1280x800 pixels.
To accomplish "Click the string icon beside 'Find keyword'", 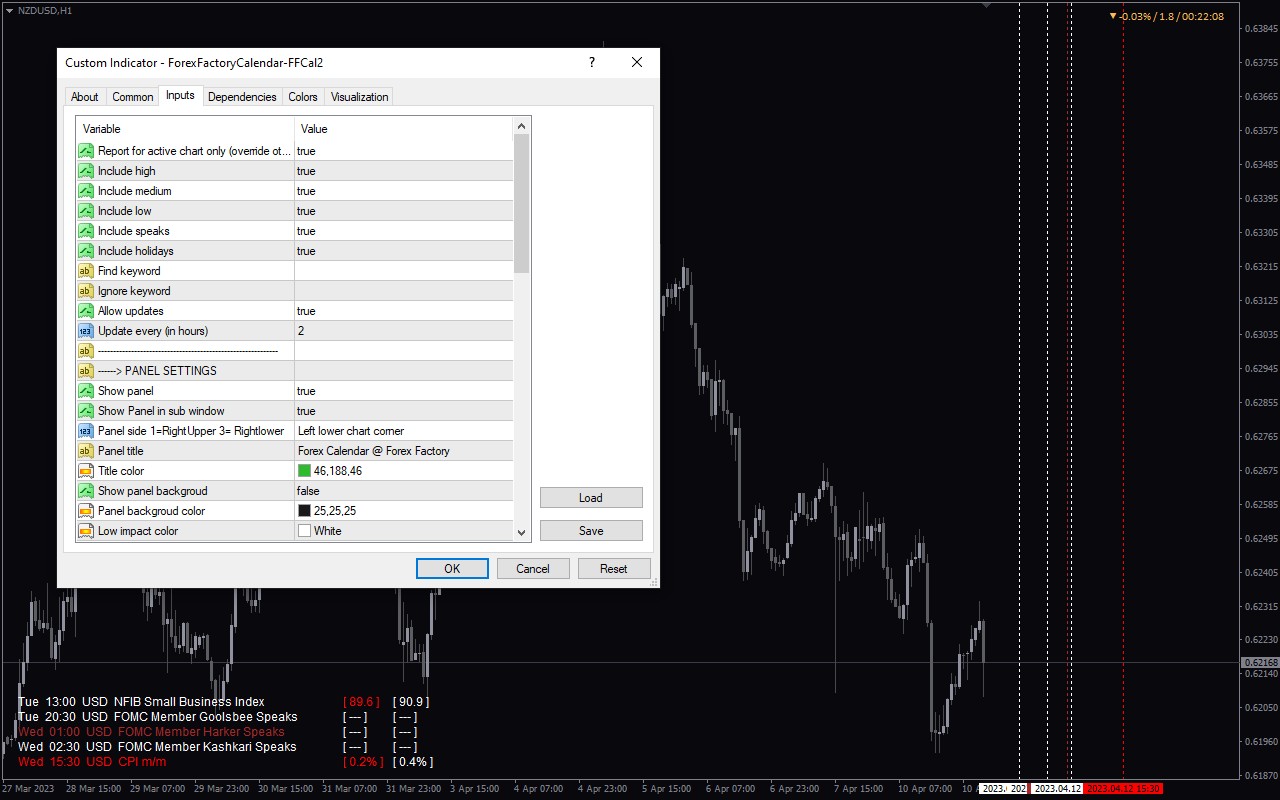I will (86, 271).
